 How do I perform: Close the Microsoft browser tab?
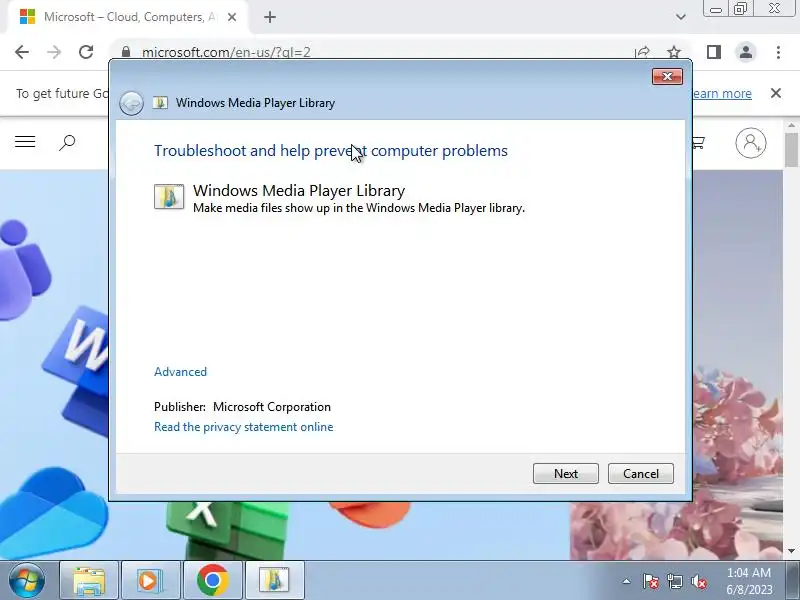tap(232, 17)
